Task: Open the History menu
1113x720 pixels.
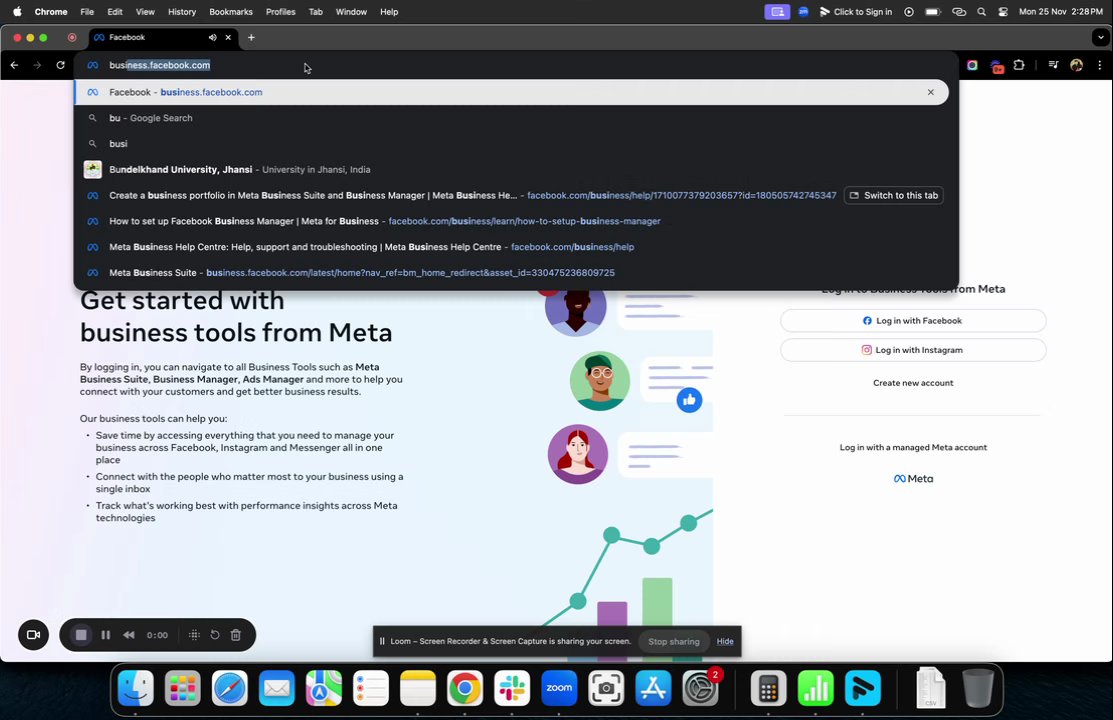Action: (x=182, y=12)
